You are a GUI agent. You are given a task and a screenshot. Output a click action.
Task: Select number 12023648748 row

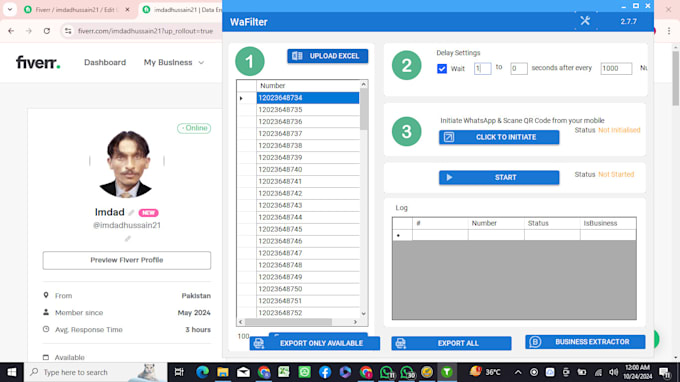pyautogui.click(x=307, y=265)
